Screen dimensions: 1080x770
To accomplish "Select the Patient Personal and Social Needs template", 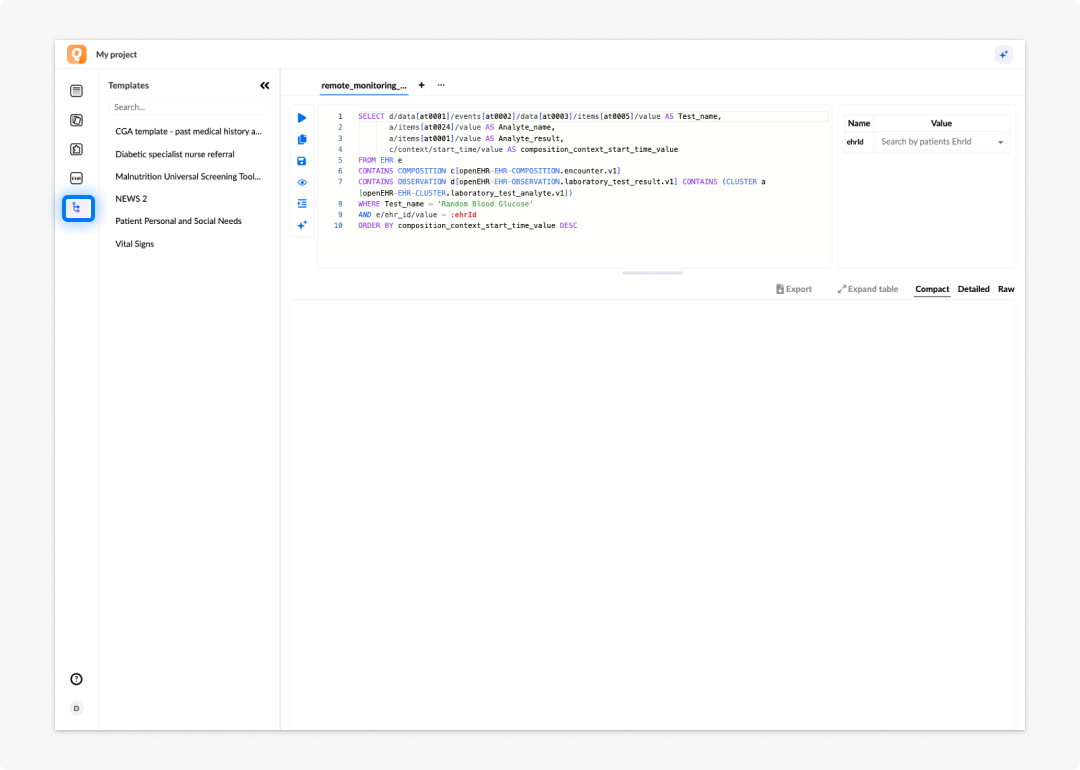I will click(178, 221).
